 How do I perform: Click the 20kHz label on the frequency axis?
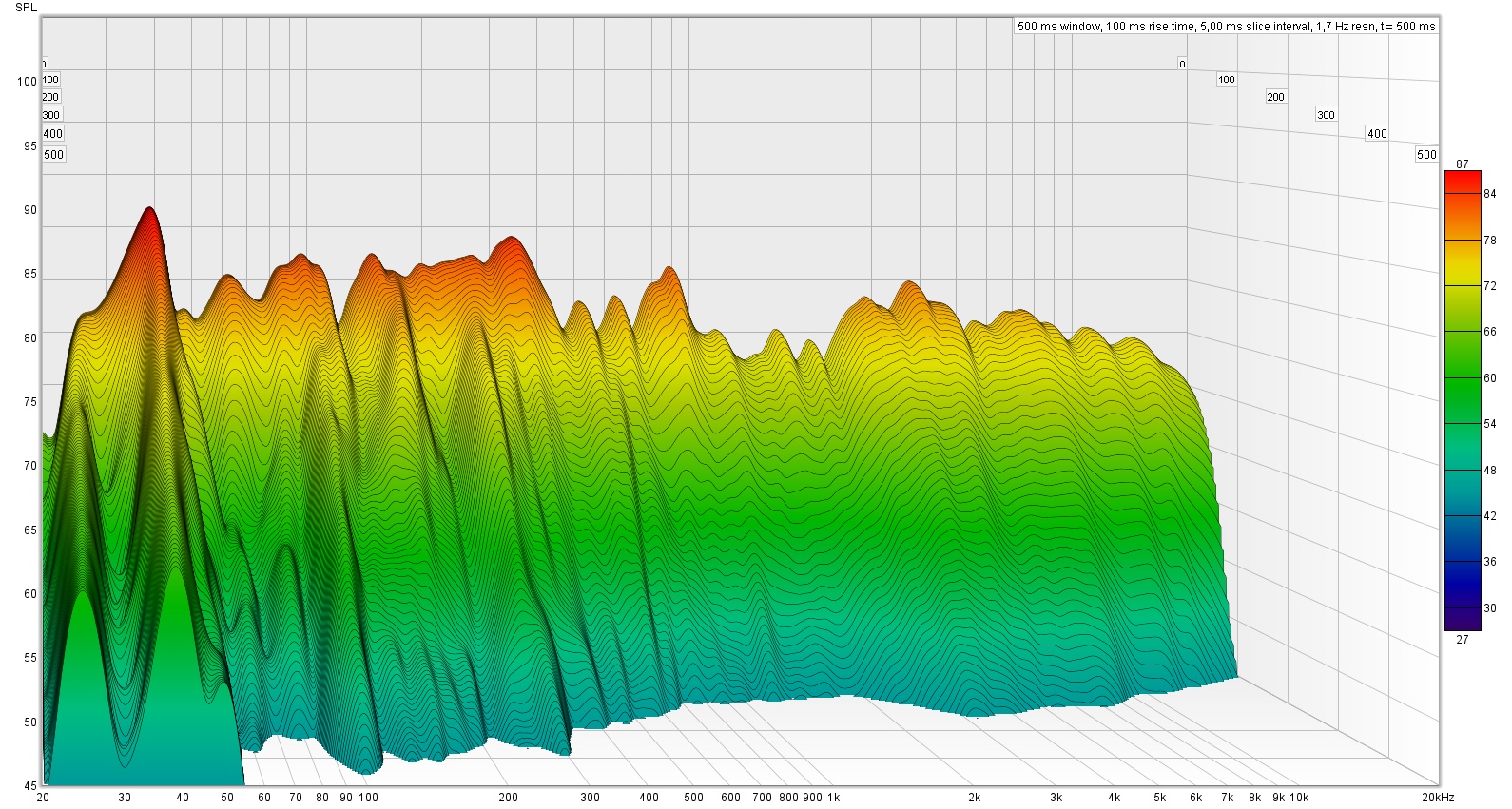pos(1438,798)
